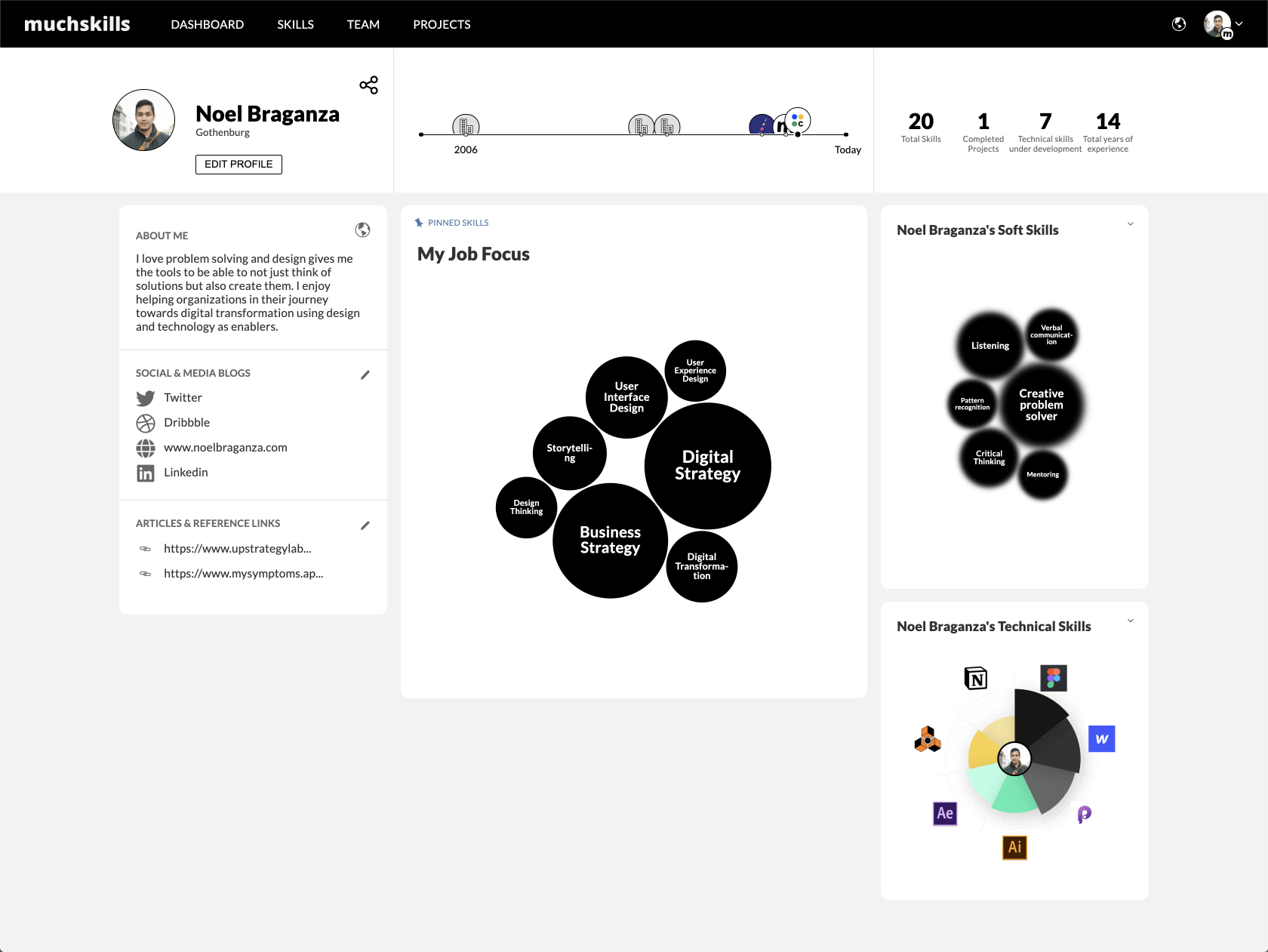Select the Business Strategy bubble

pos(610,541)
